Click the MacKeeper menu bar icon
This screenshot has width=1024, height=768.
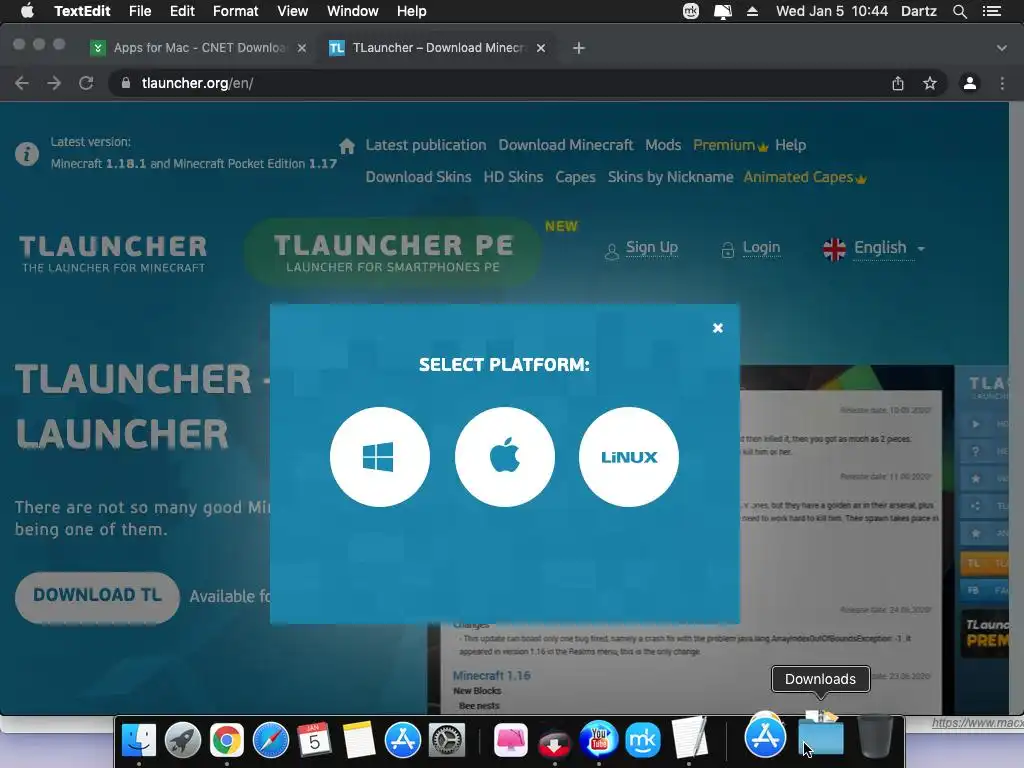point(691,11)
